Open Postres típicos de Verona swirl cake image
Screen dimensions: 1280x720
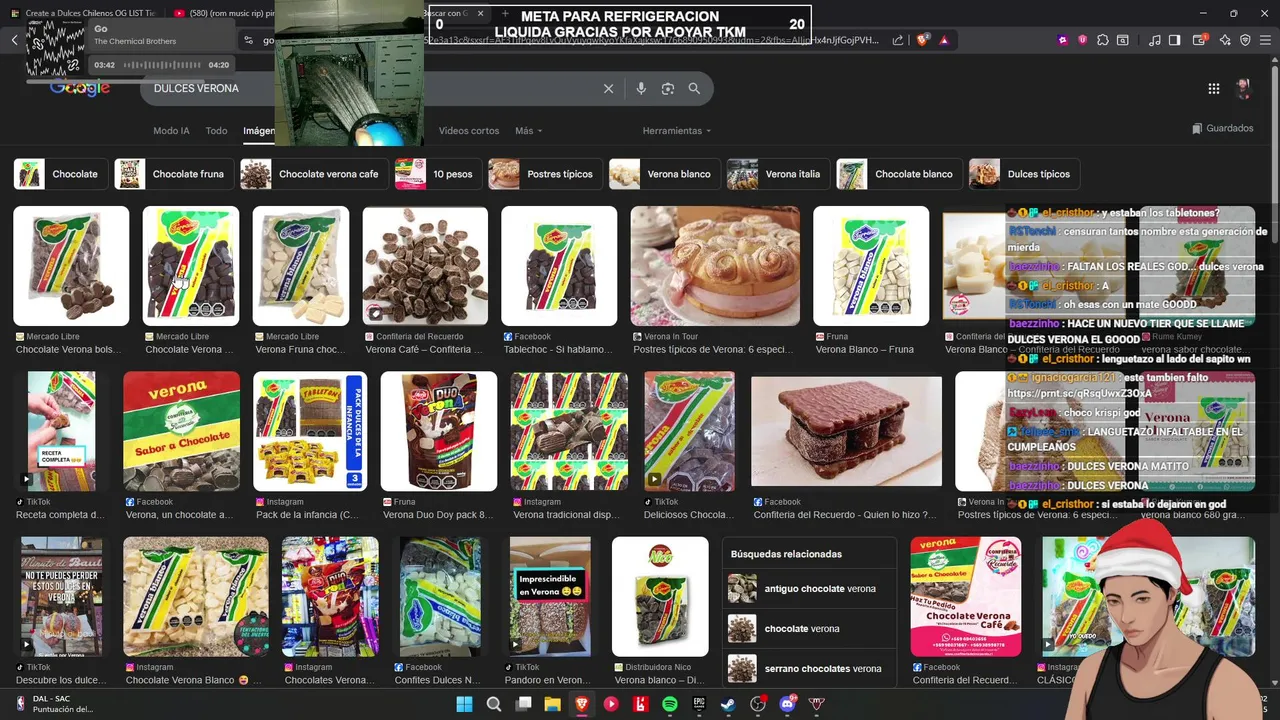pyautogui.click(x=715, y=266)
